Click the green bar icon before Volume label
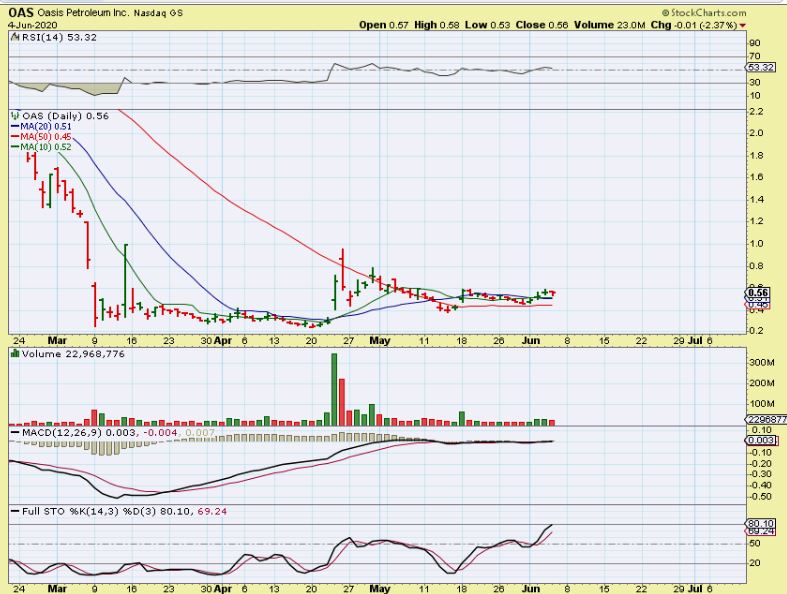This screenshot has height=594, width=787. pos(15,354)
